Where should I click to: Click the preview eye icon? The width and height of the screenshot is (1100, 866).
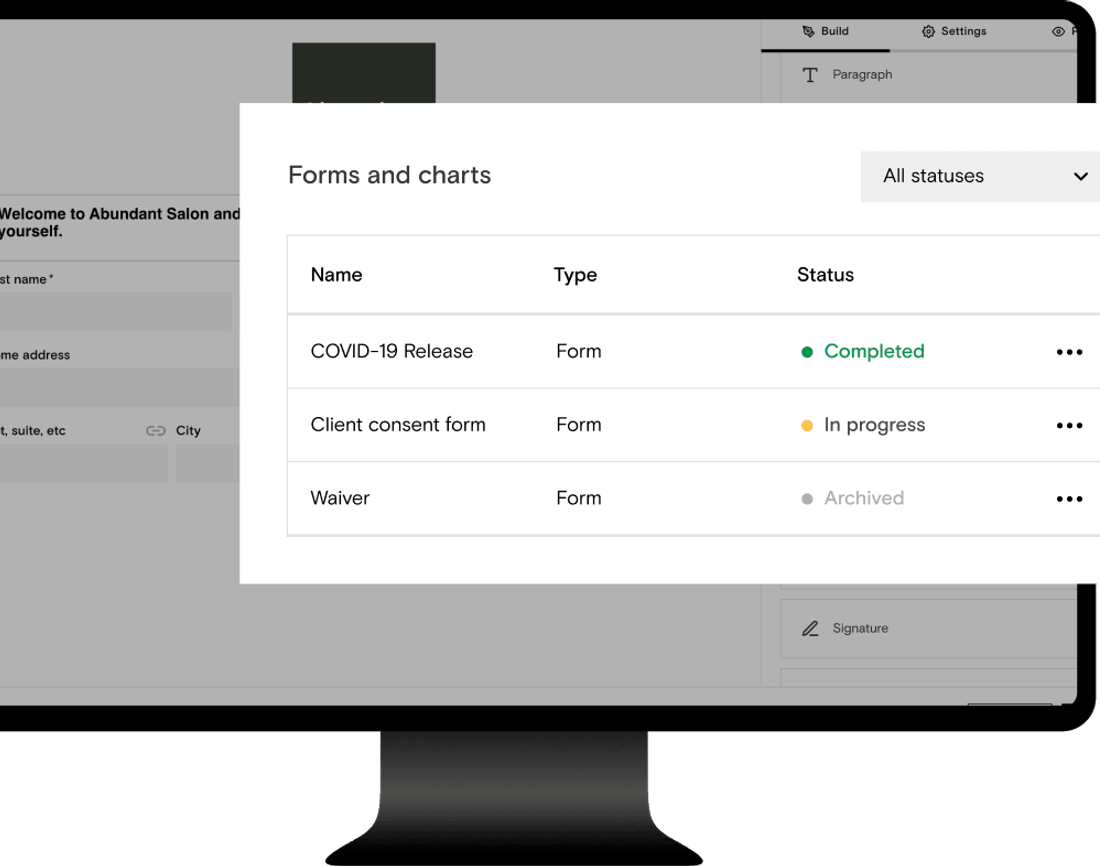tap(1058, 32)
